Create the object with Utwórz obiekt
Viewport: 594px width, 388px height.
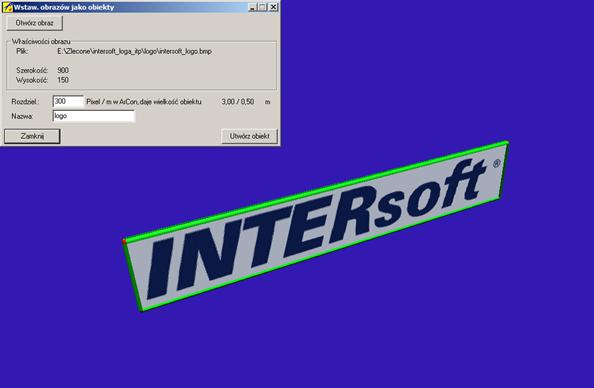click(x=249, y=136)
